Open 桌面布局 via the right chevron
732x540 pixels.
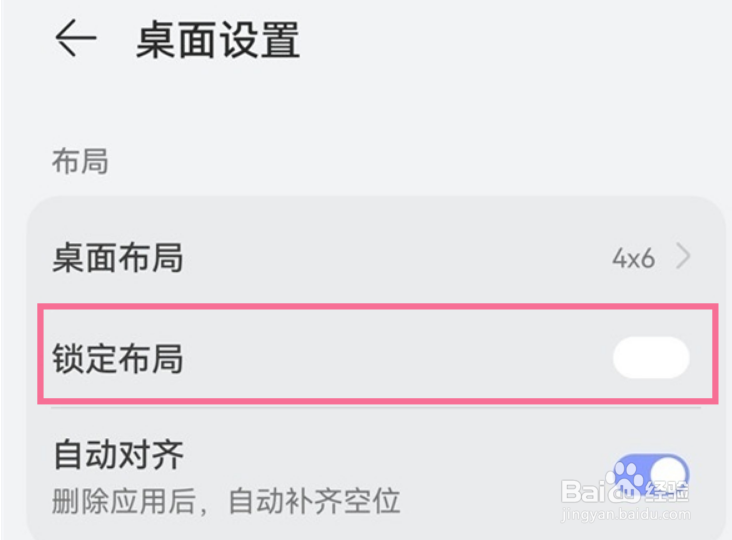pos(683,256)
